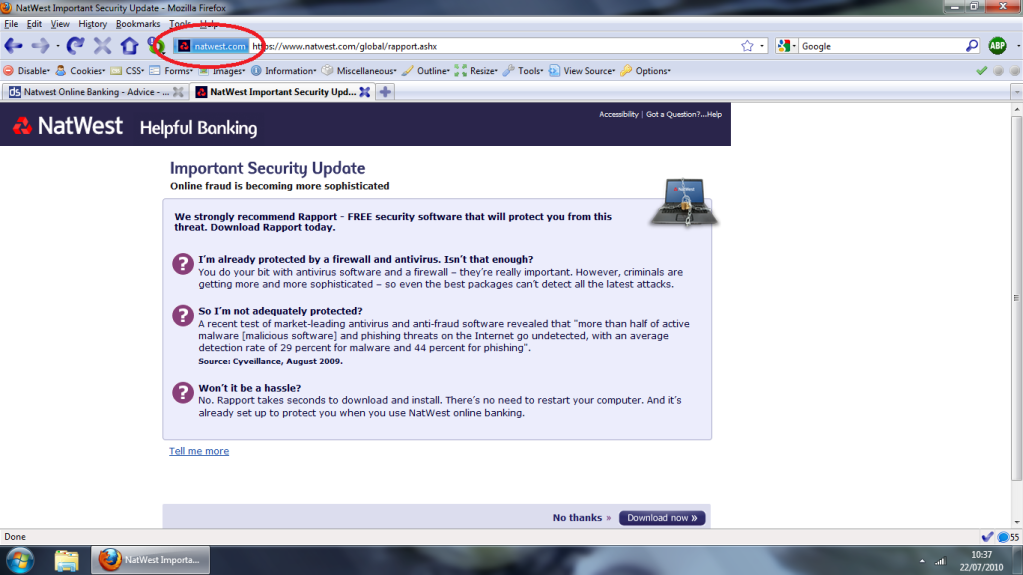
Task: Open the Miscellaneous dropdown
Action: [x=359, y=70]
